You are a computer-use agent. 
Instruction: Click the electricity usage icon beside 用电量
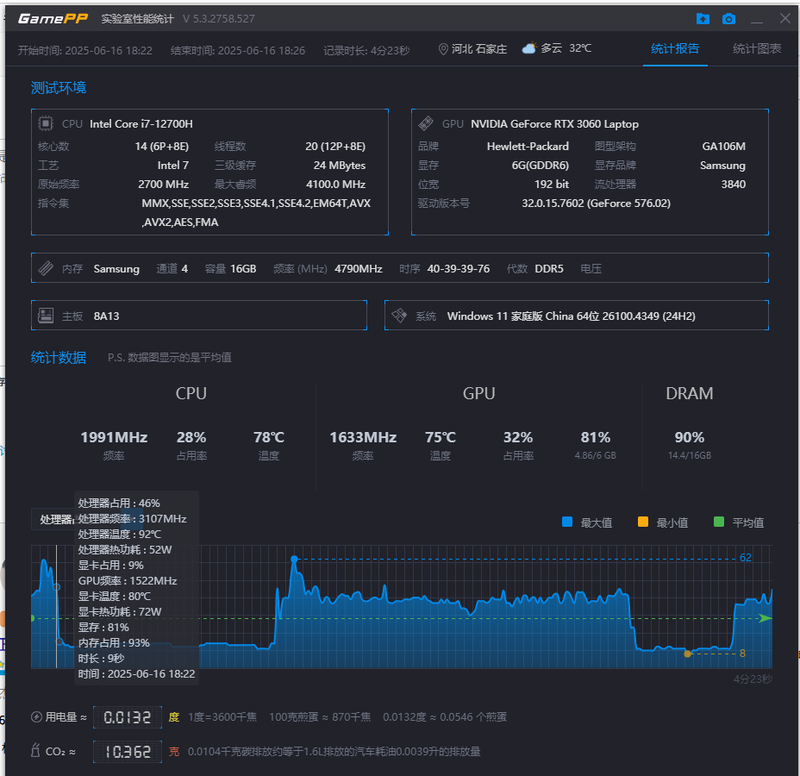tap(37, 717)
